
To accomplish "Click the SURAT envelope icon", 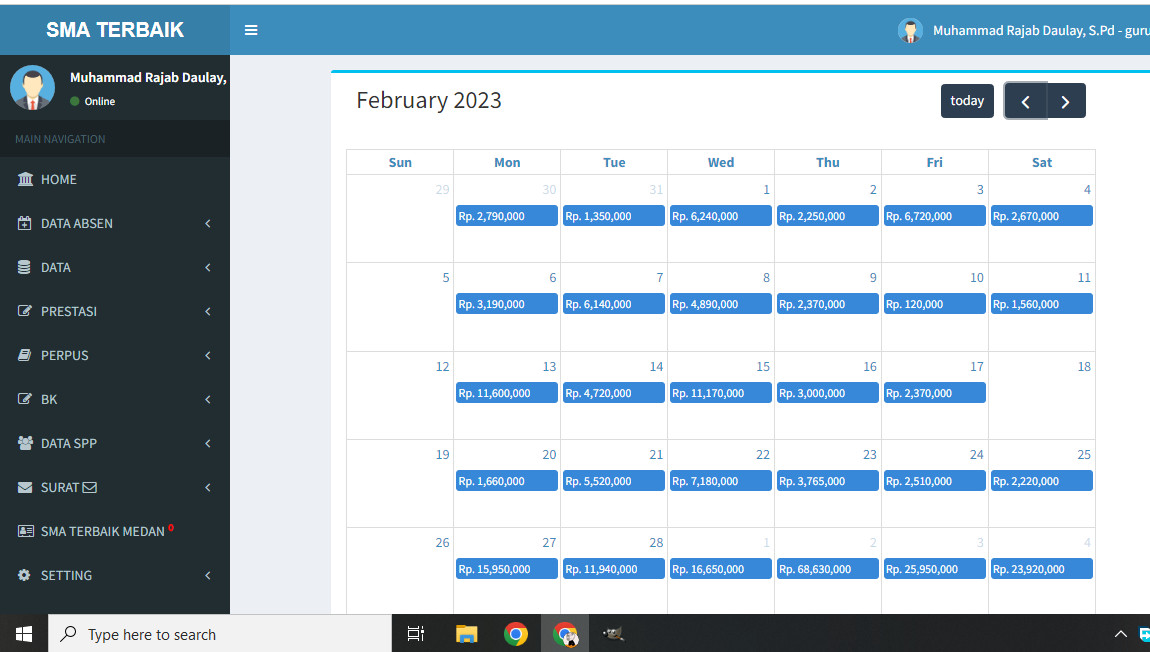I will click(25, 487).
